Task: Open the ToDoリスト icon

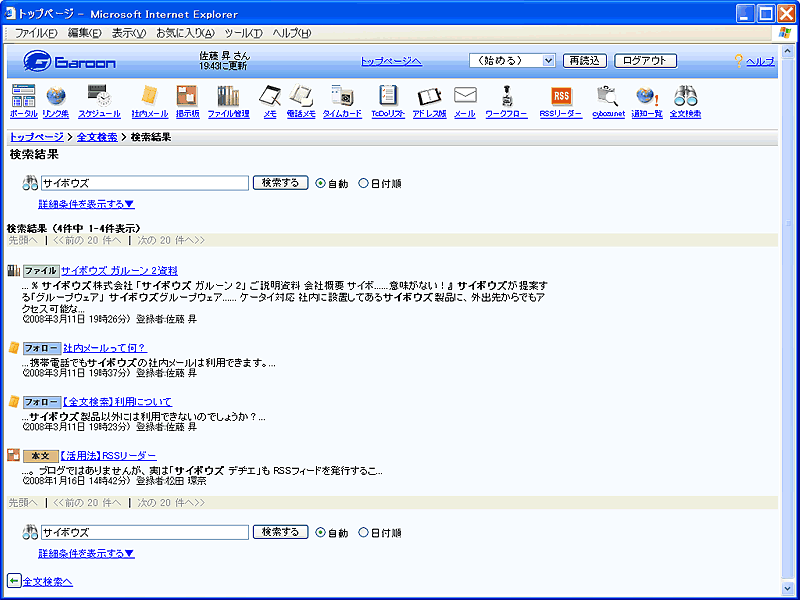Action: [388, 95]
